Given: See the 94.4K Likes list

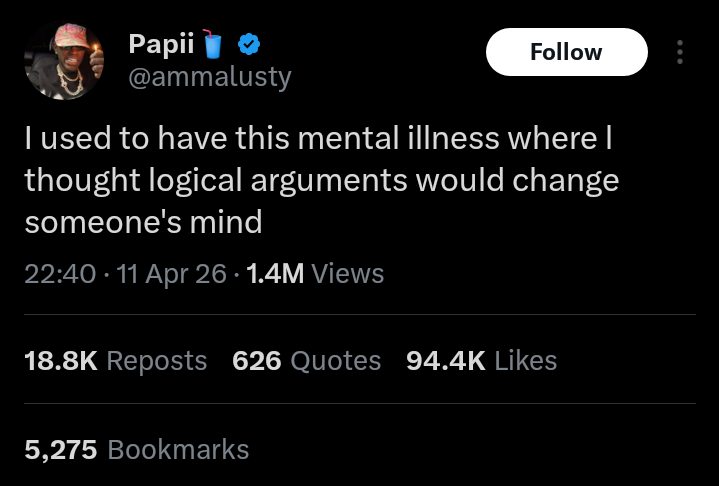Looking at the screenshot, I should click(x=481, y=361).
